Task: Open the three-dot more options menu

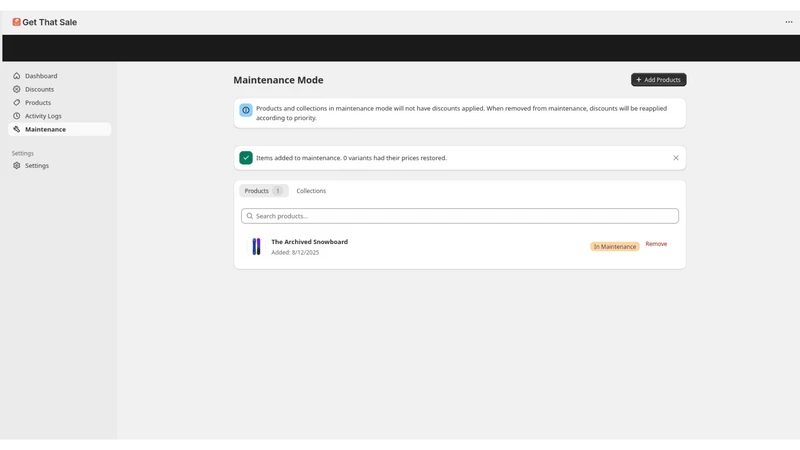Action: pyautogui.click(x=788, y=22)
